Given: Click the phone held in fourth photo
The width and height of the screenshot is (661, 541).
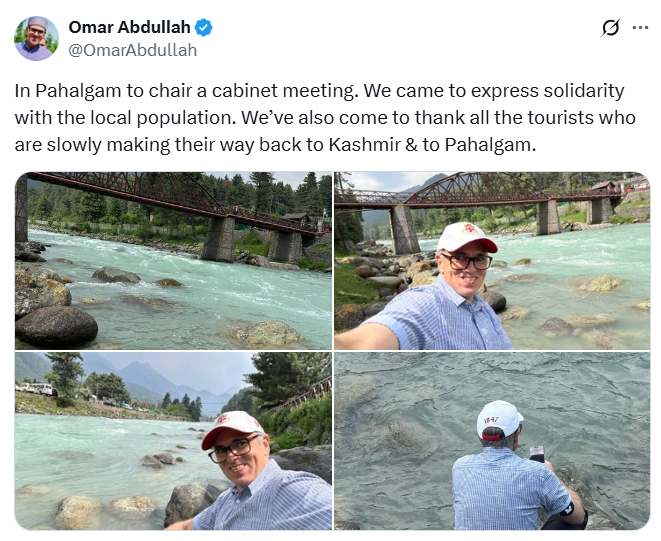Looking at the screenshot, I should click(x=537, y=454).
